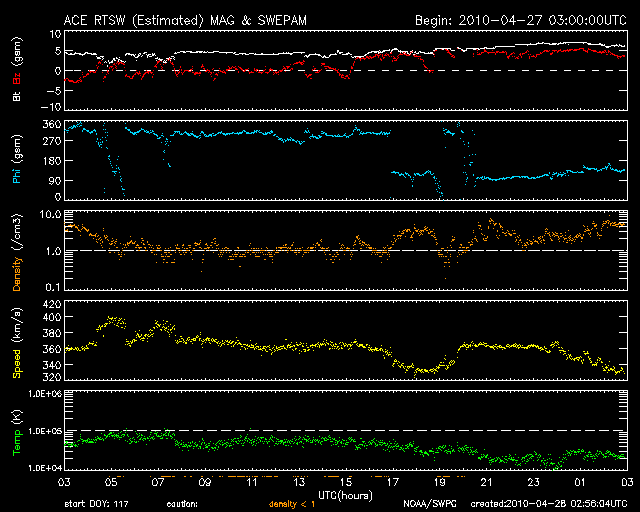Click the yellow 'Speed (km/s)' axis label

click(17, 343)
